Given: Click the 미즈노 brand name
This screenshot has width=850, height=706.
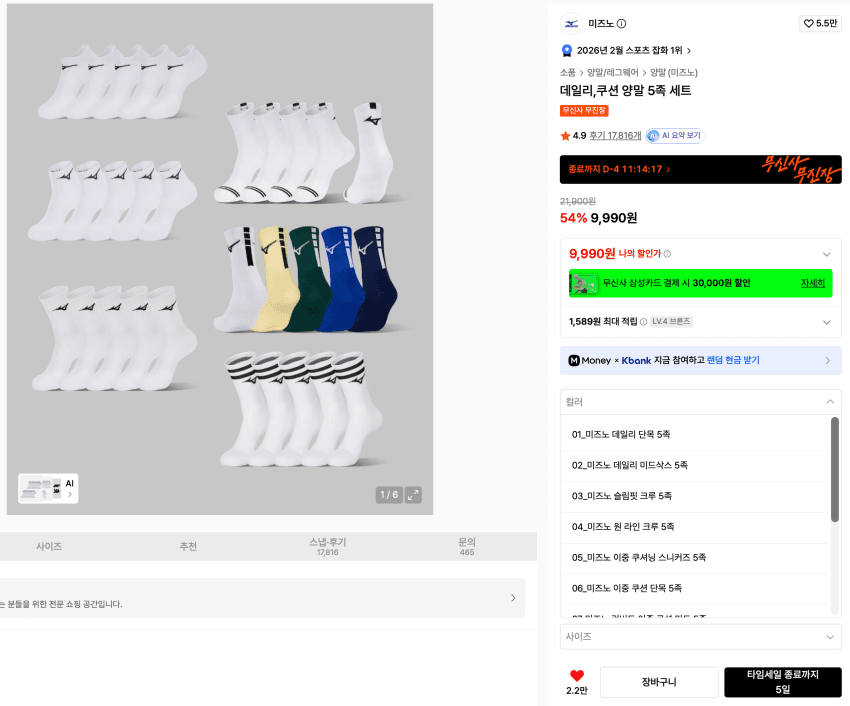Looking at the screenshot, I should click(x=601, y=23).
